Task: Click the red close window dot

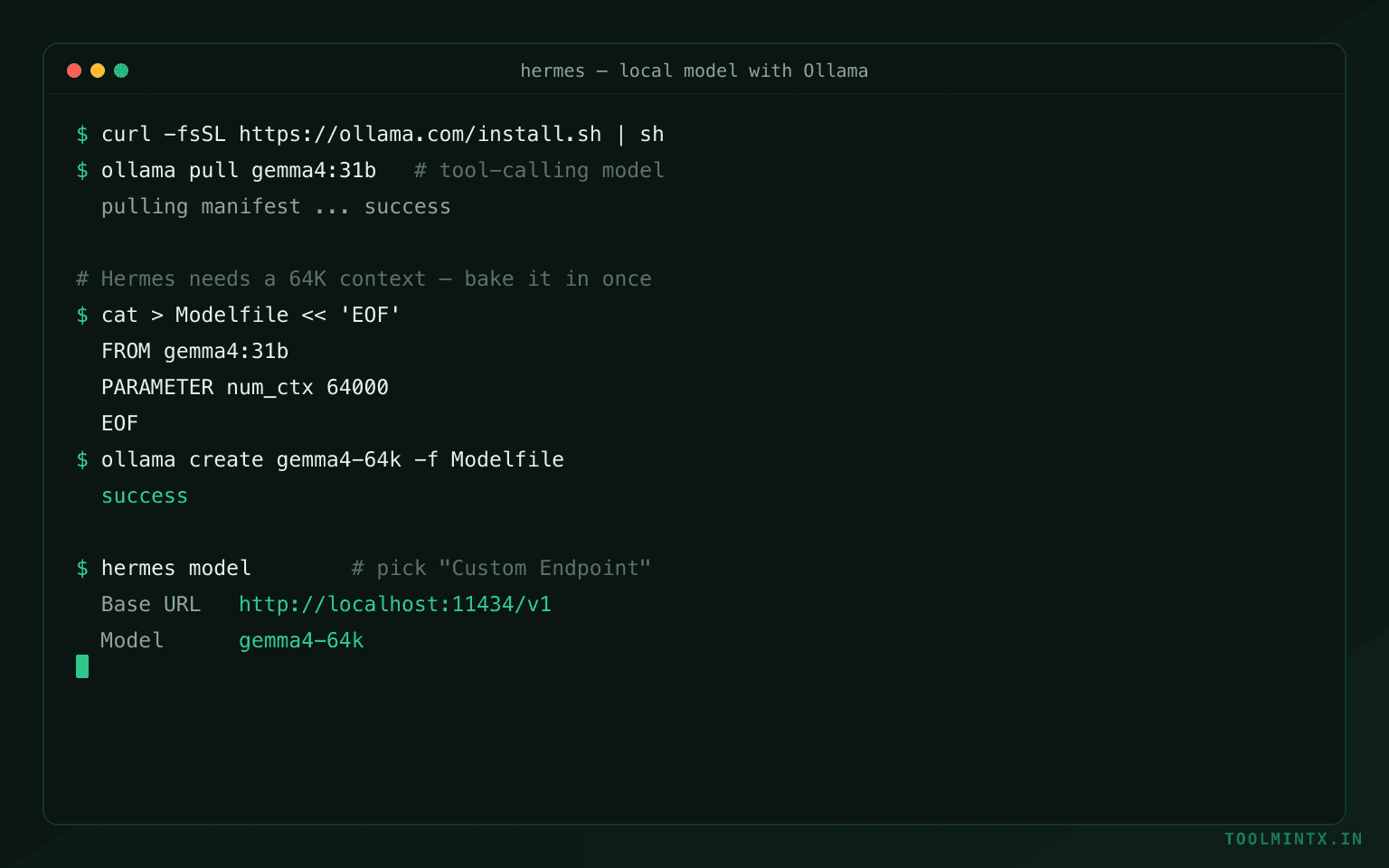Action: click(74, 71)
